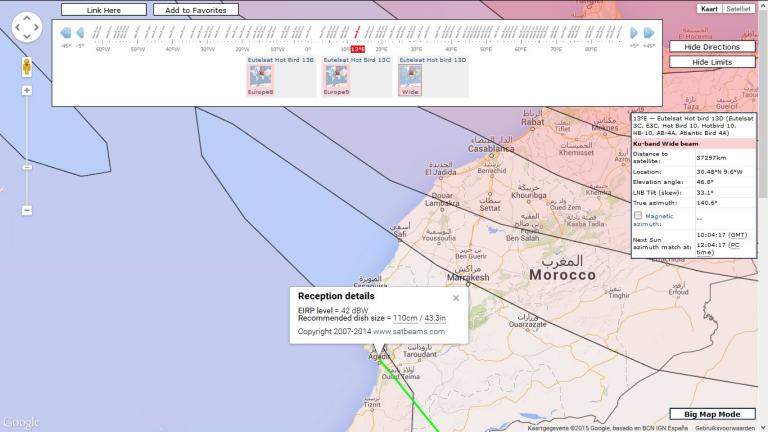The image size is (768, 432).
Task: Close the Reception details popup
Action: click(456, 297)
